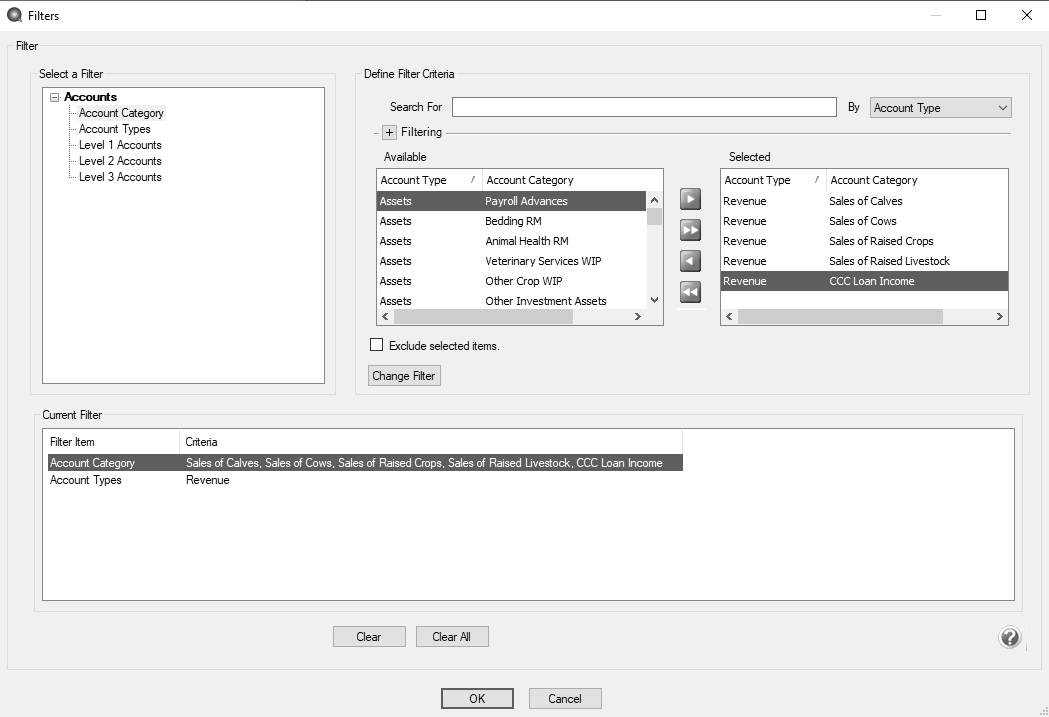
Task: Click the remove selected item left arrow
Action: 690,261
